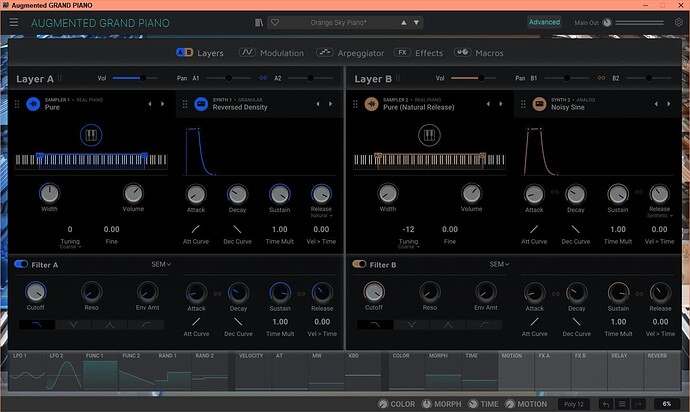Screen dimensions: 690x412
Task: Toggle the Filter B switch
Action: (x=359, y=264)
